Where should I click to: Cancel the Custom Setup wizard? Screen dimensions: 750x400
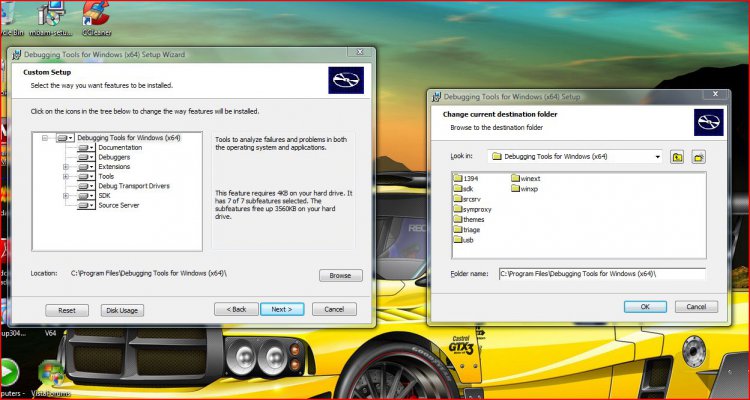click(x=334, y=309)
